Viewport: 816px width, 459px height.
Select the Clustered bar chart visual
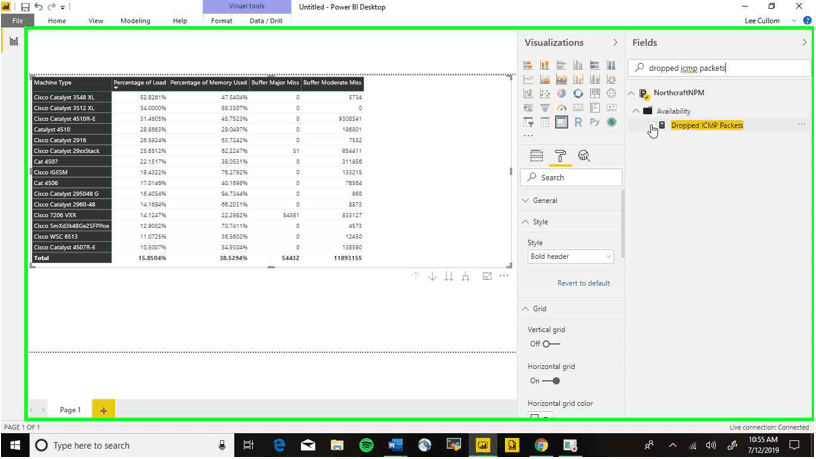561,65
